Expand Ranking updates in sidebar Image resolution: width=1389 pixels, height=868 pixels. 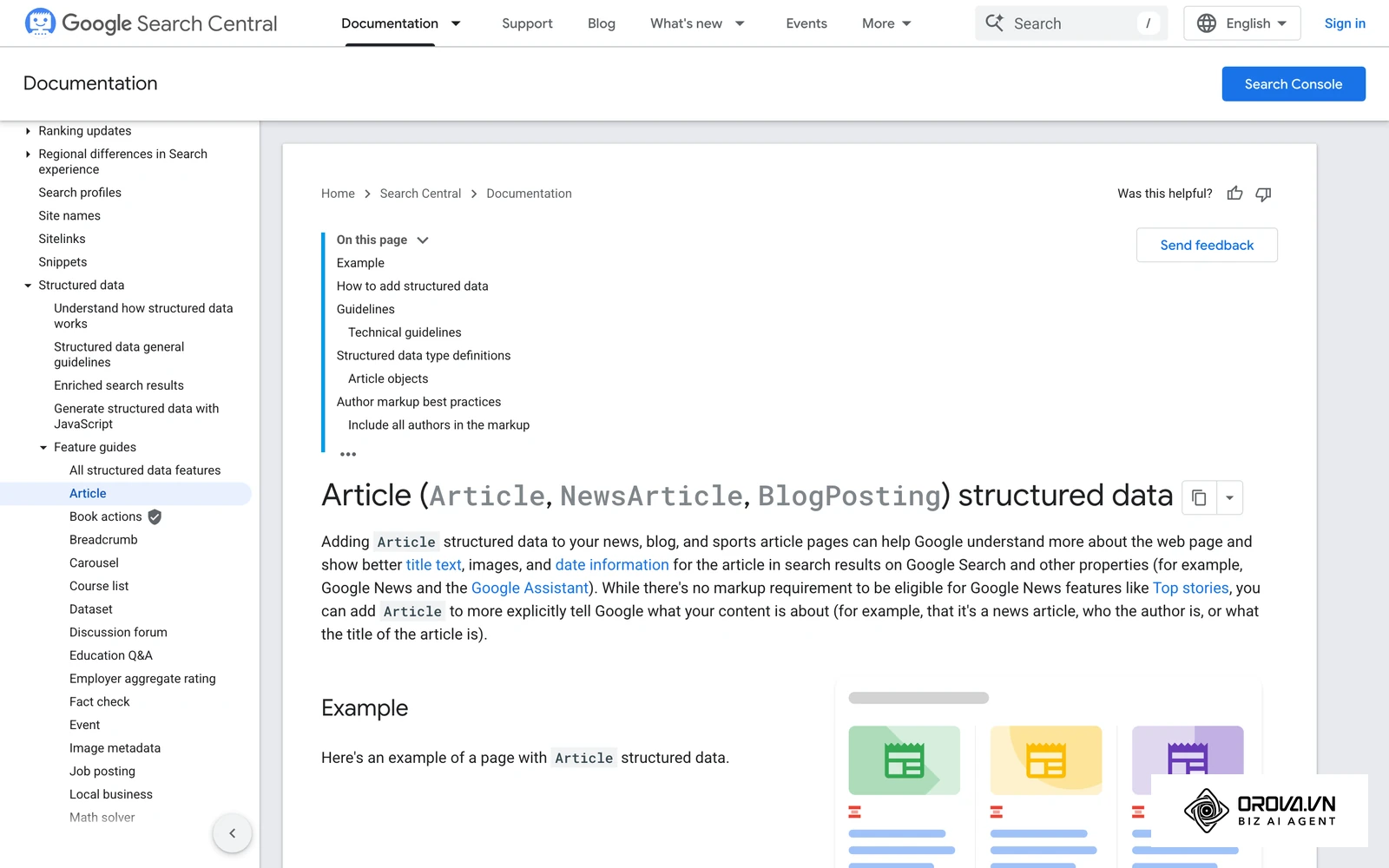pyautogui.click(x=28, y=131)
